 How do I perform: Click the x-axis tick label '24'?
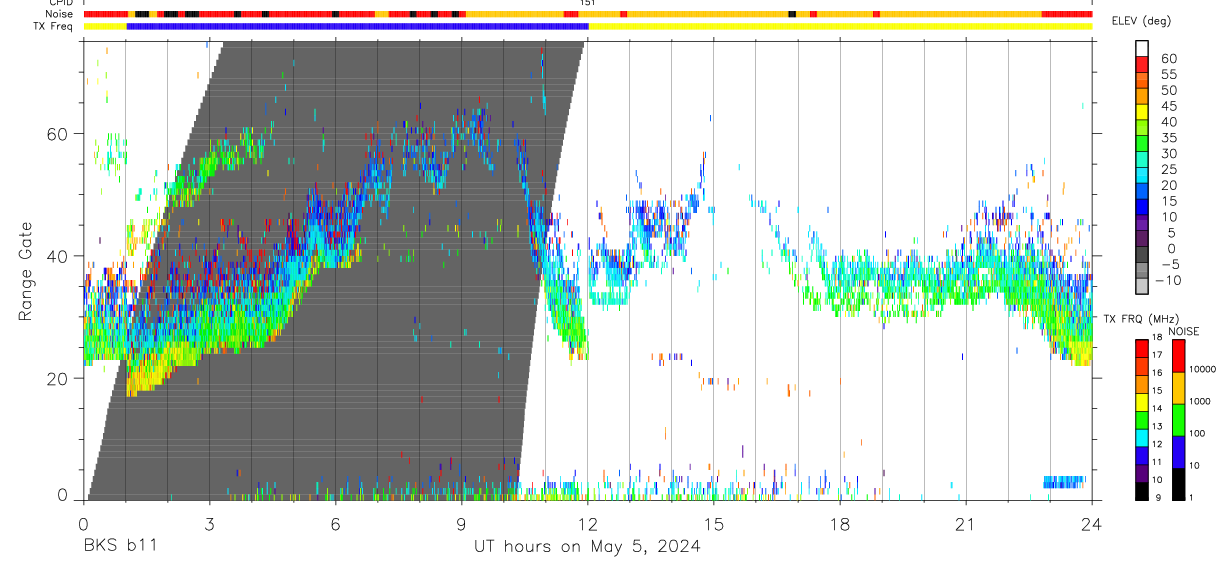[x=1091, y=523]
